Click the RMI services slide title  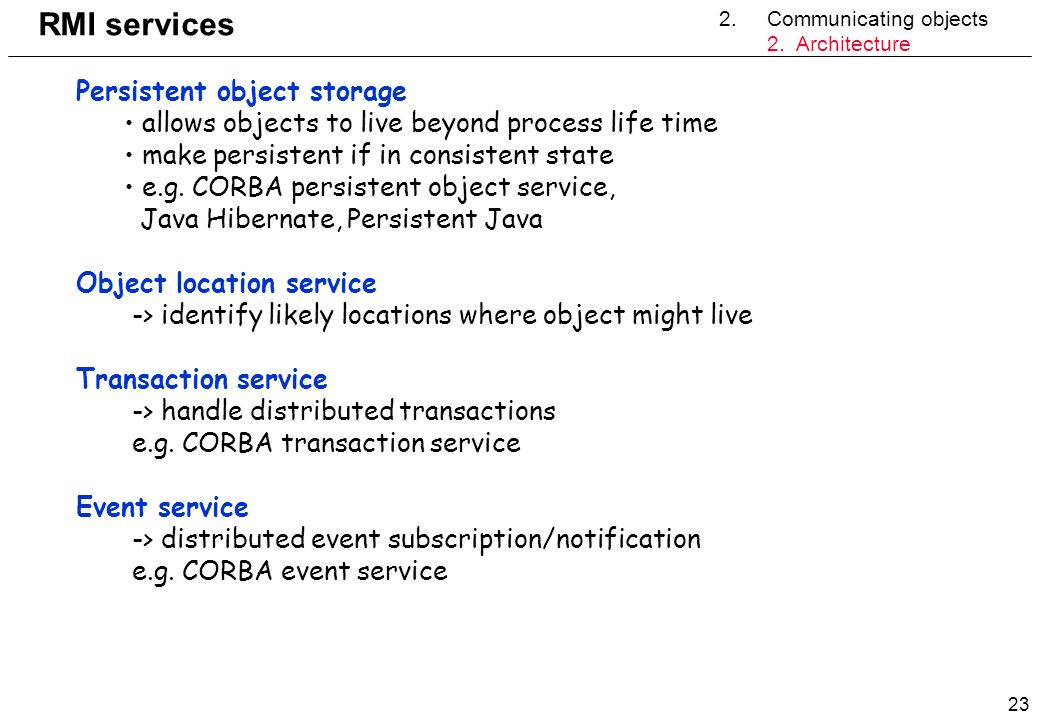point(136,25)
